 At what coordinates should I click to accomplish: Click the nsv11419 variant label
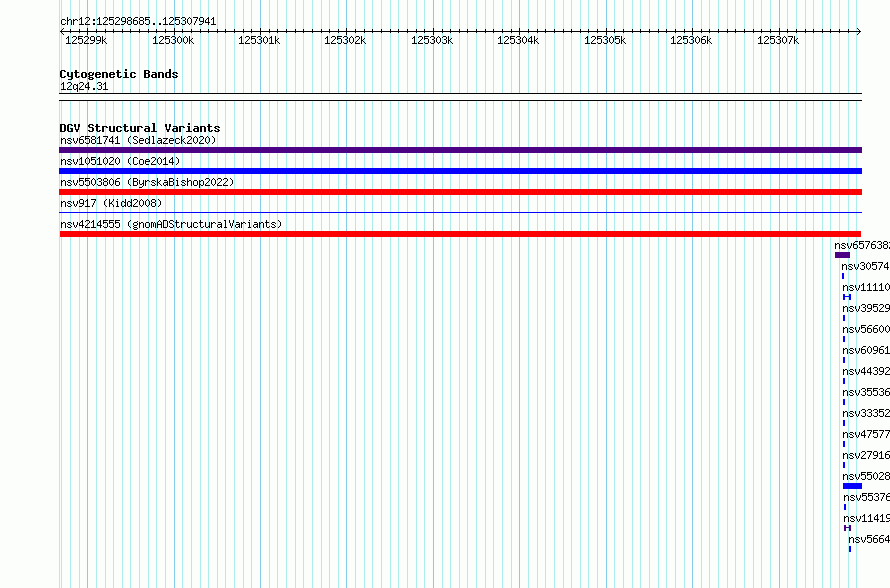867,518
